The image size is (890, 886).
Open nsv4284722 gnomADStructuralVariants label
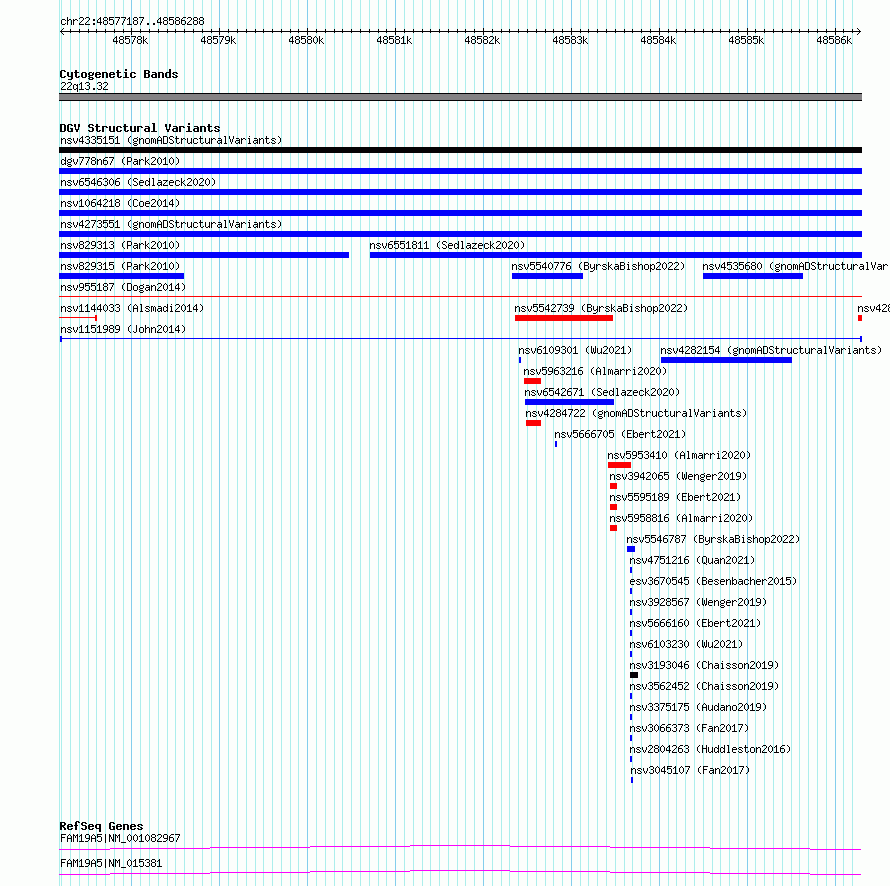pyautogui.click(x=636, y=413)
